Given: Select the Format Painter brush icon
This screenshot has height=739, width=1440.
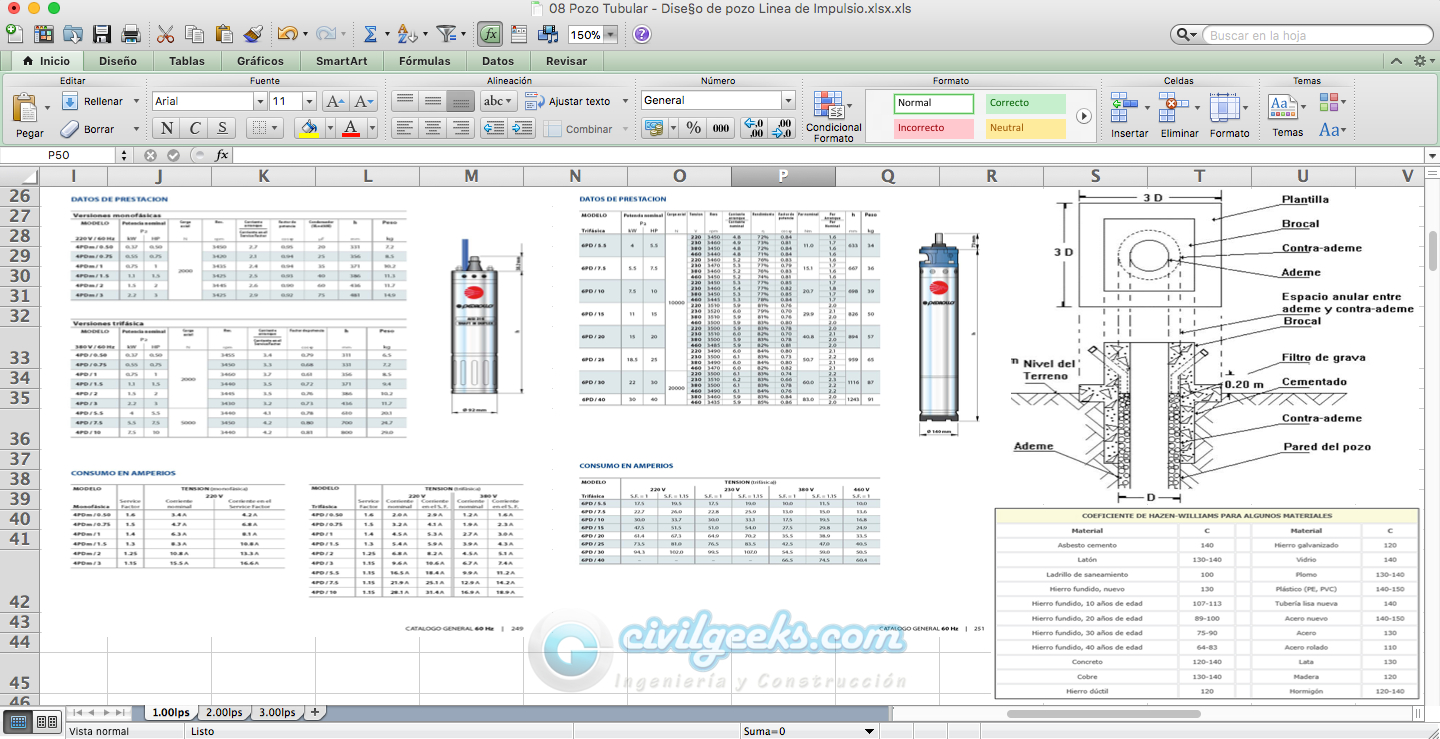Looking at the screenshot, I should [x=252, y=34].
